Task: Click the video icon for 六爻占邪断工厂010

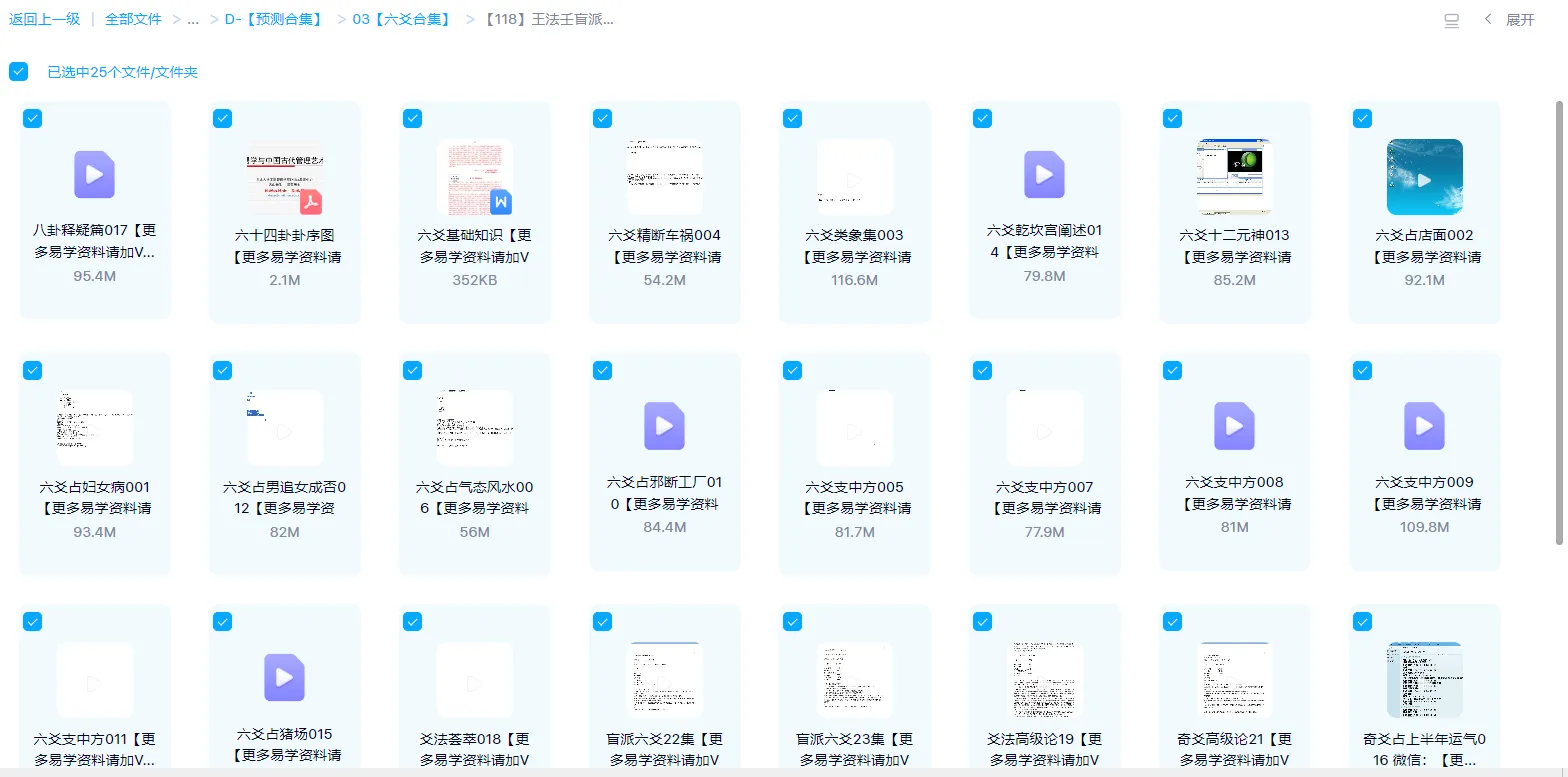Action: click(664, 426)
